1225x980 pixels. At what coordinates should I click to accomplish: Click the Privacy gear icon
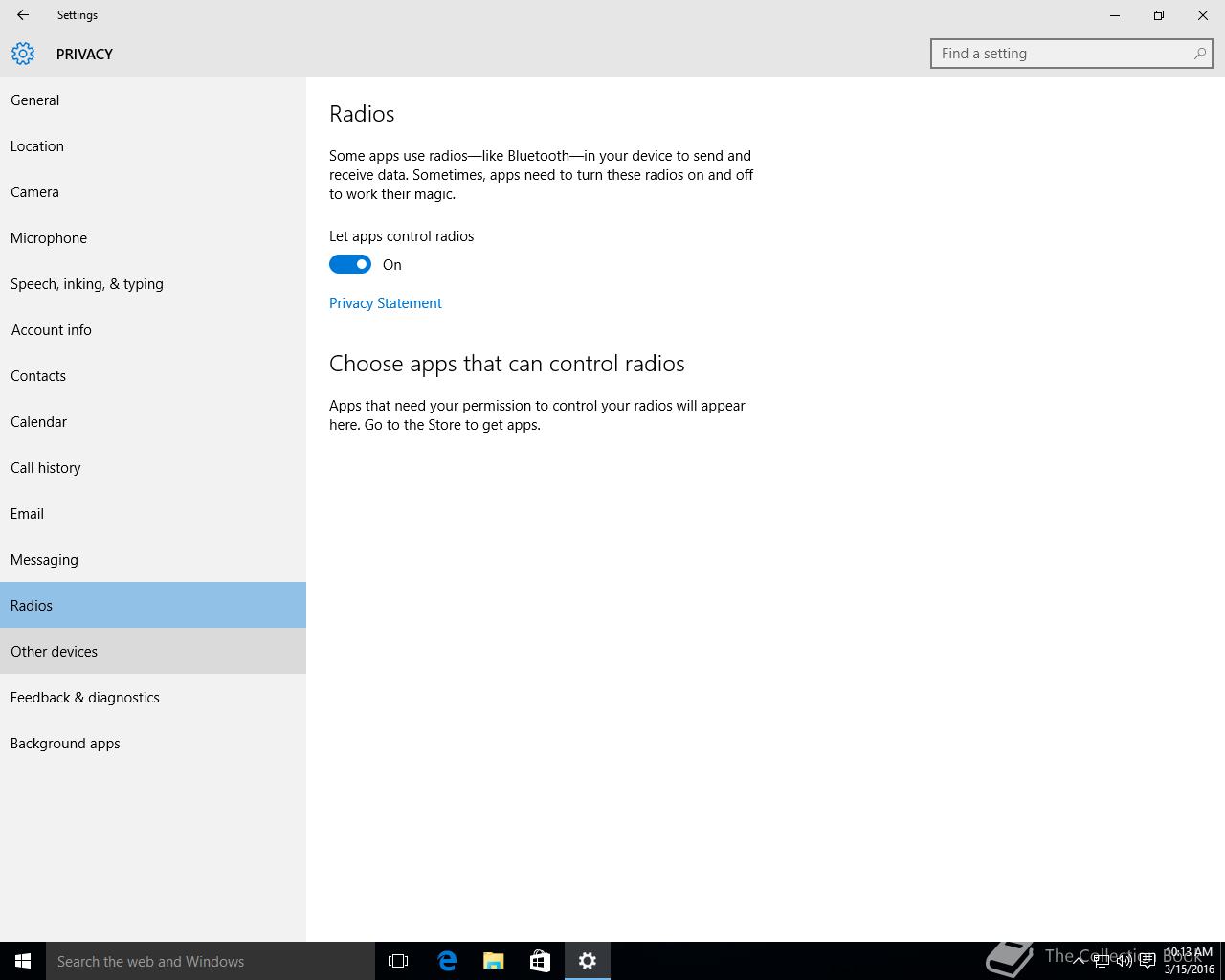[x=23, y=54]
